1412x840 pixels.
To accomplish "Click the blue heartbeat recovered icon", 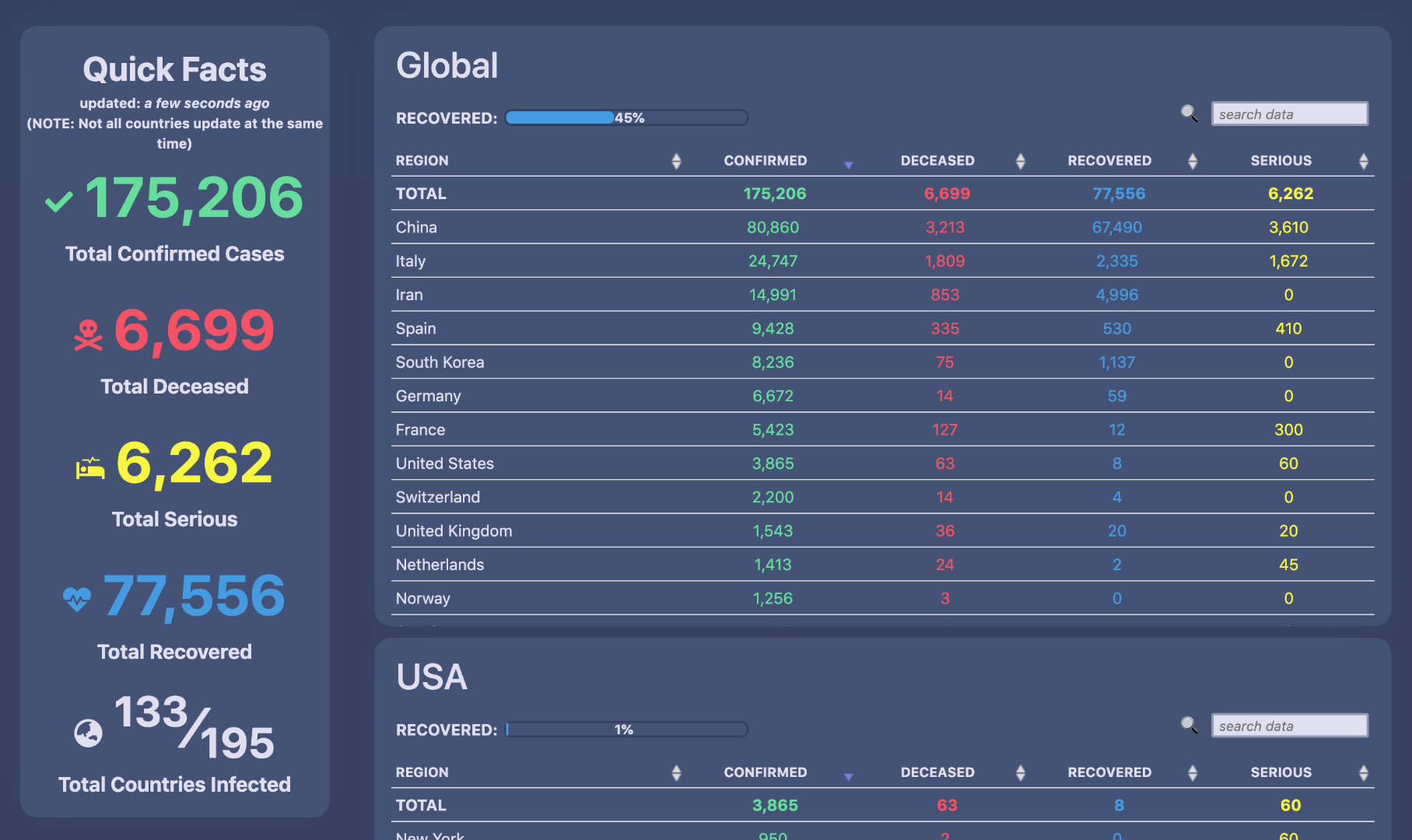I will coord(77,599).
